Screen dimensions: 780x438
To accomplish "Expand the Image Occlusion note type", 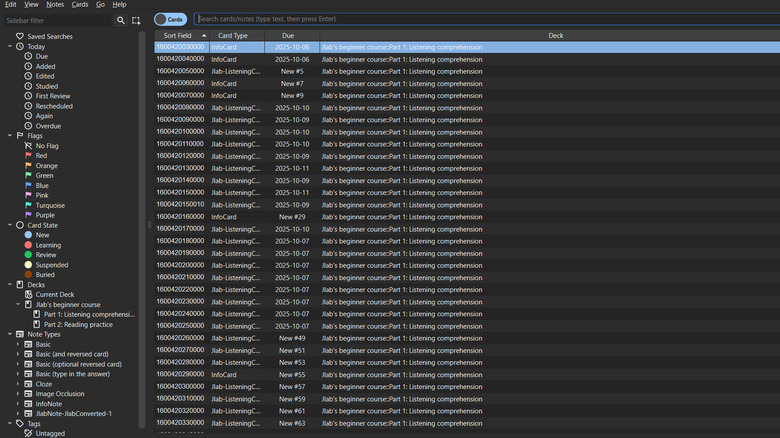I will click(18, 393).
